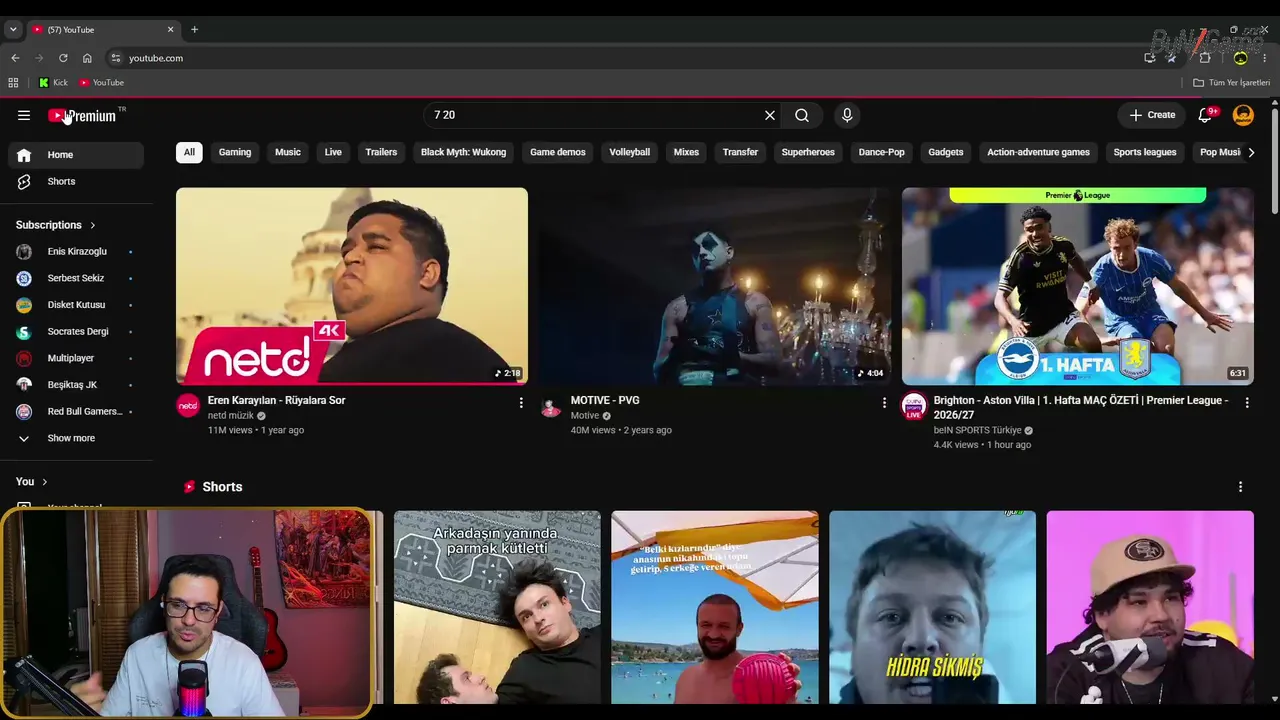
Task: Open Multiplayer subscription channel
Action: pyautogui.click(x=76, y=358)
